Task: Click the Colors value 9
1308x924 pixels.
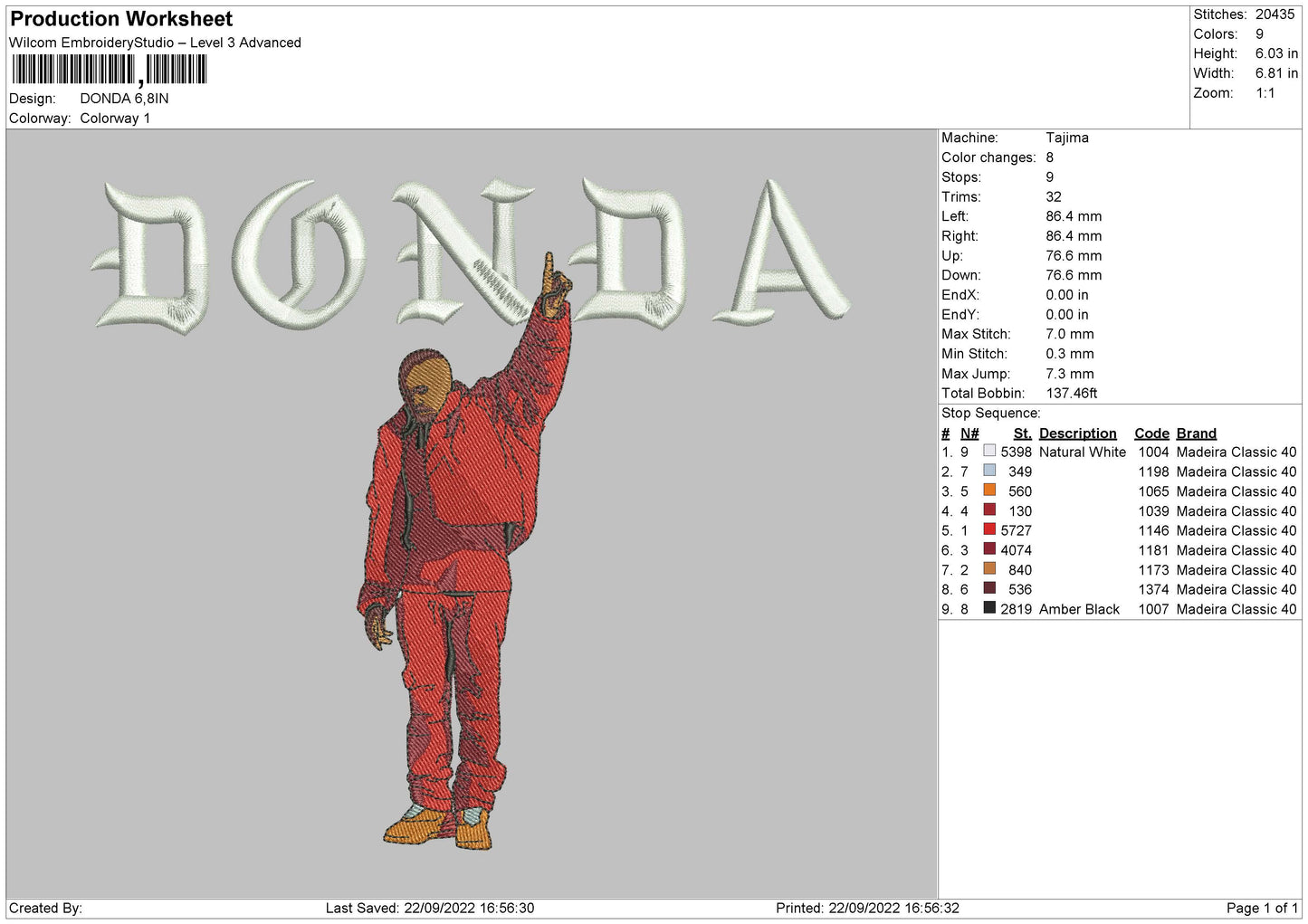Action: 1259,34
